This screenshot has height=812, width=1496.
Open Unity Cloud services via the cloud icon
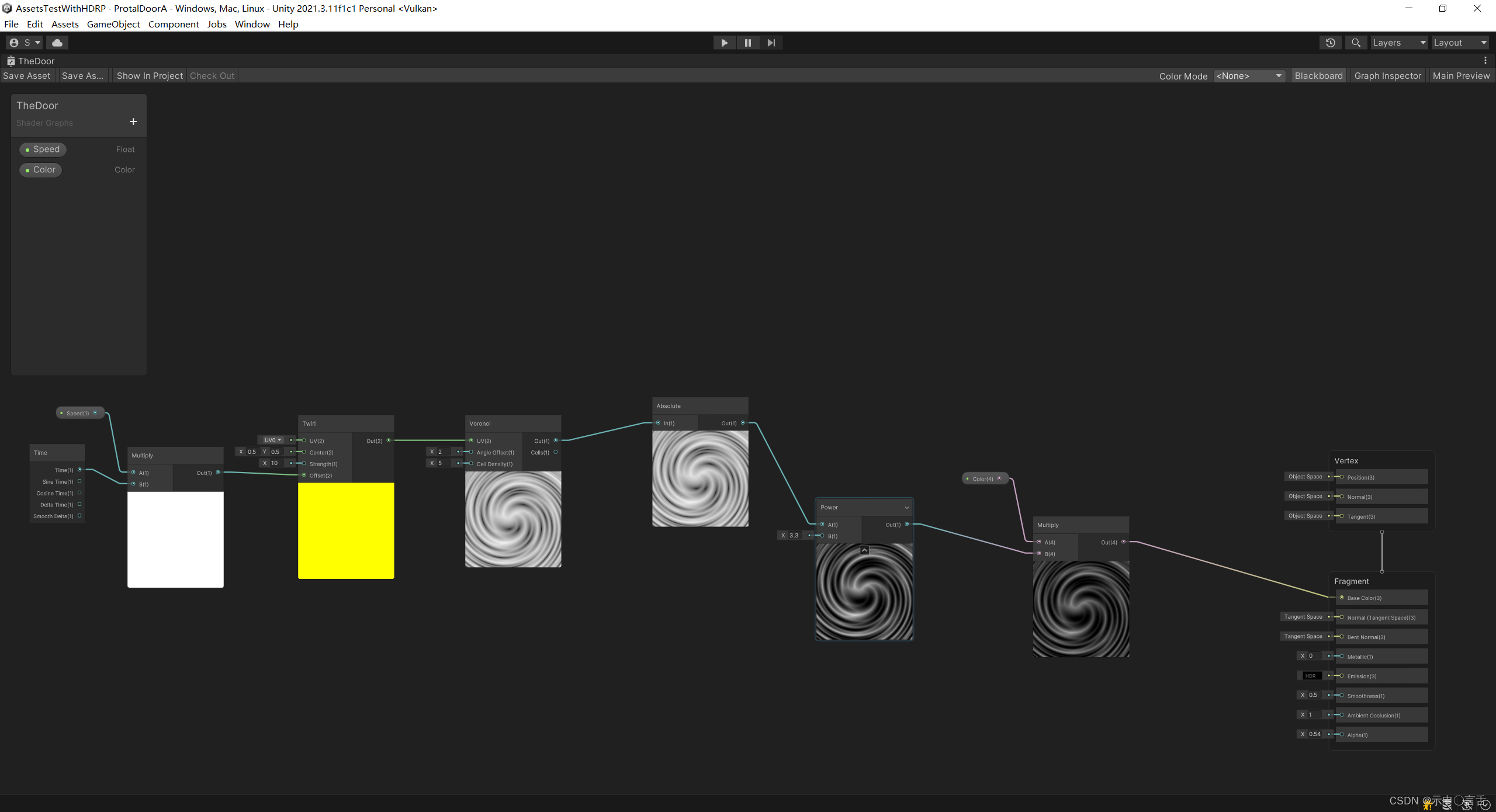coord(57,42)
